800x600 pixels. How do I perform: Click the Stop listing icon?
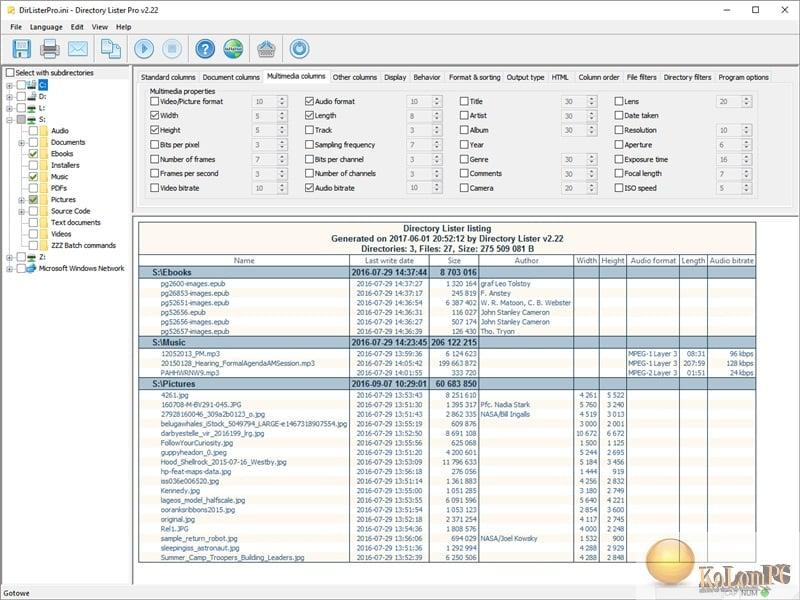click(172, 49)
